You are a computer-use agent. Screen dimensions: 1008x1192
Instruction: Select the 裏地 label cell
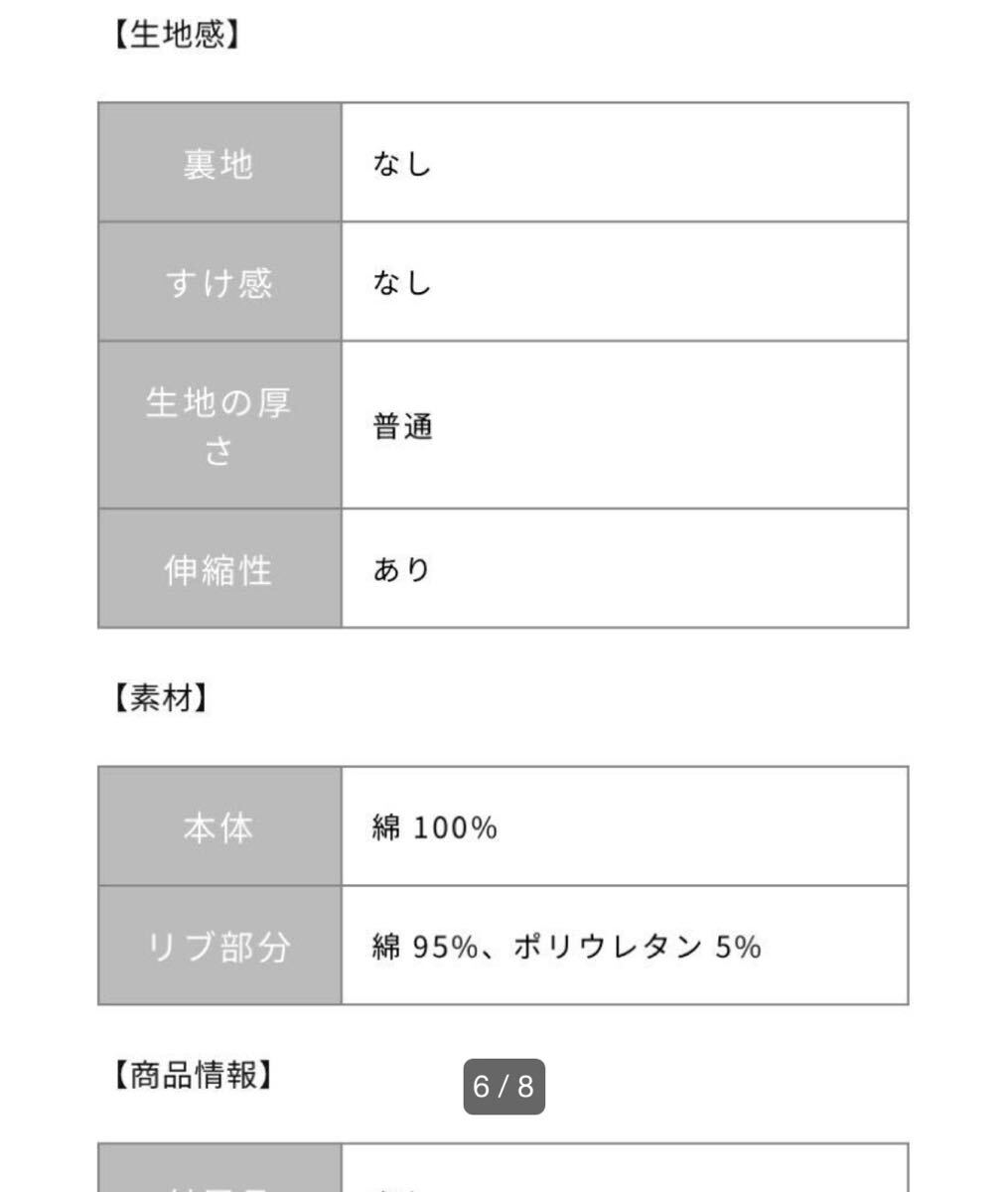(x=218, y=163)
